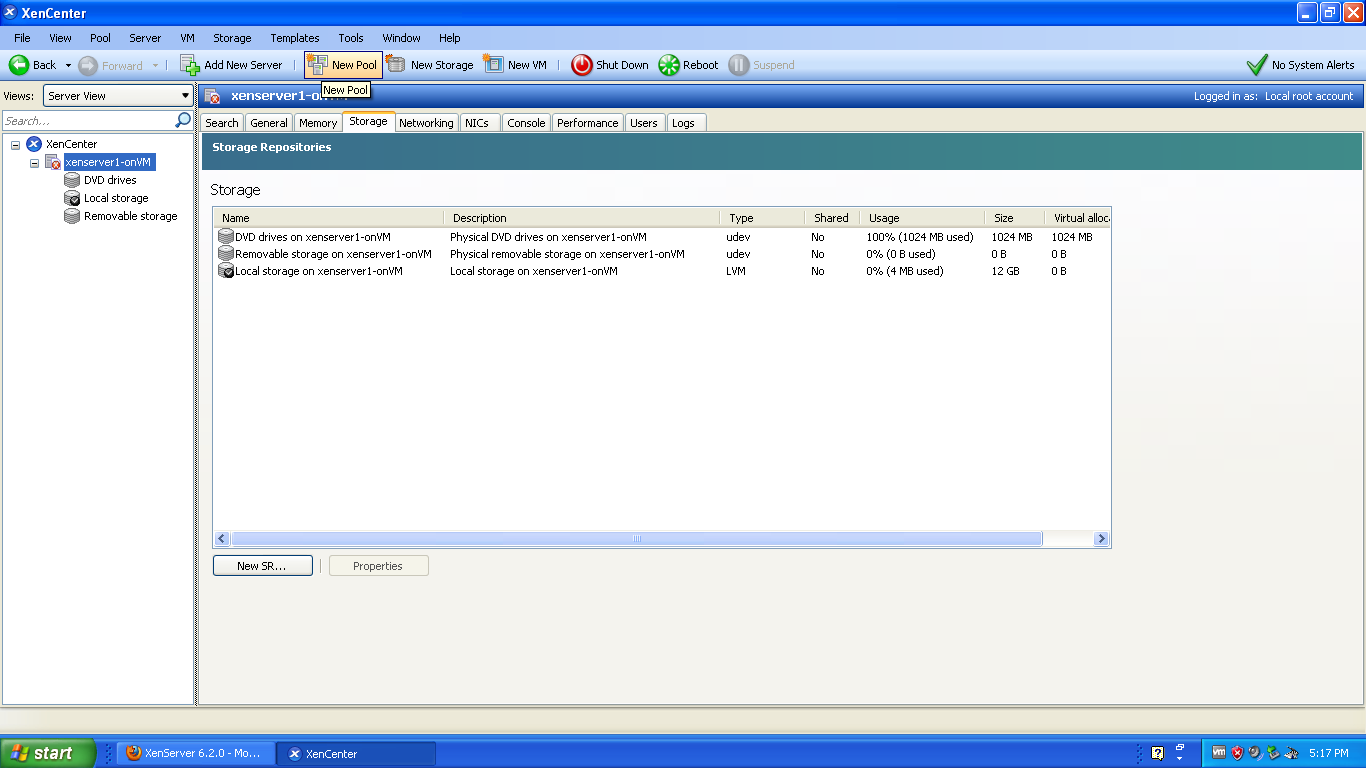Click the Shut Down icon
The width and height of the screenshot is (1366, 768).
[x=581, y=64]
